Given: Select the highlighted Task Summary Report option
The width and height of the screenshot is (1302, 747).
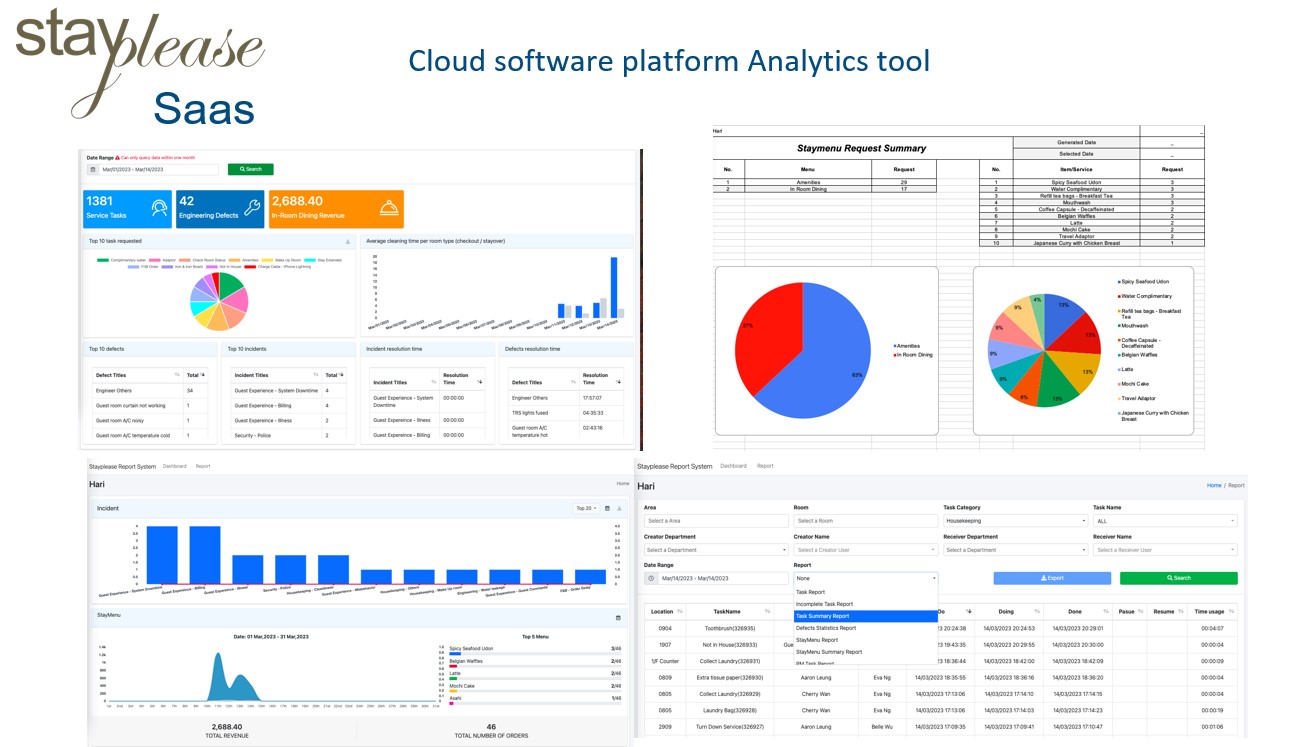Looking at the screenshot, I should coord(866,616).
